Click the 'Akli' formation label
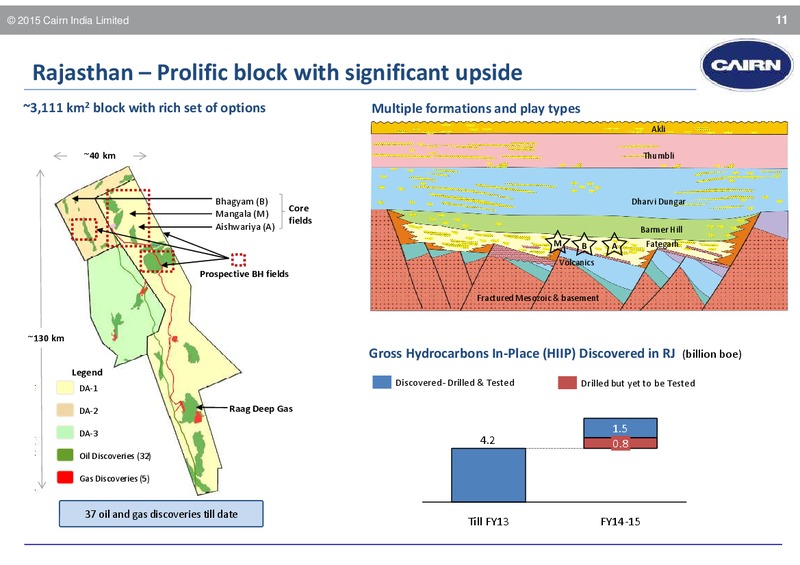800x565 pixels. coord(658,129)
